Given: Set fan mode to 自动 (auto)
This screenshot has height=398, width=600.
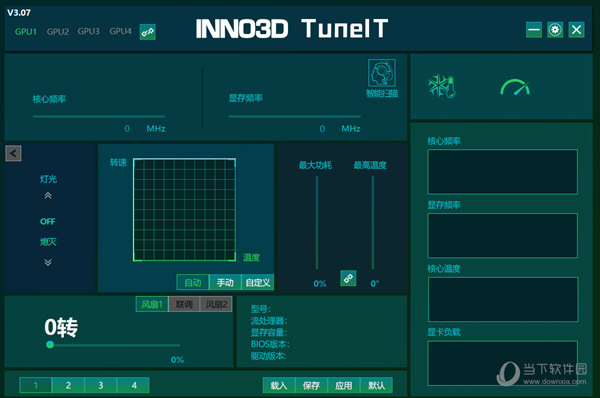Looking at the screenshot, I should [193, 282].
